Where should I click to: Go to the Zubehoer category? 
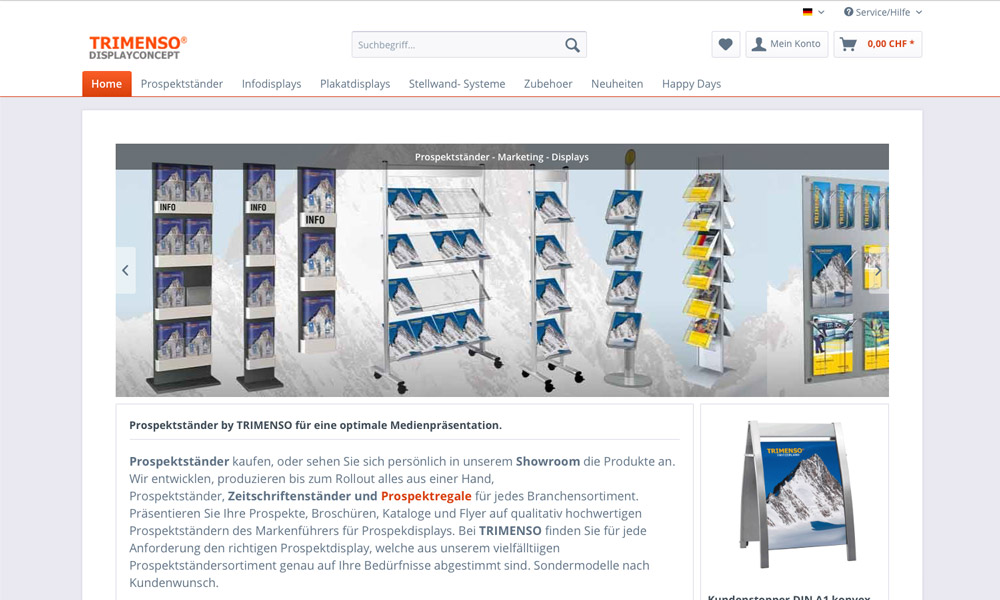pyautogui.click(x=548, y=84)
